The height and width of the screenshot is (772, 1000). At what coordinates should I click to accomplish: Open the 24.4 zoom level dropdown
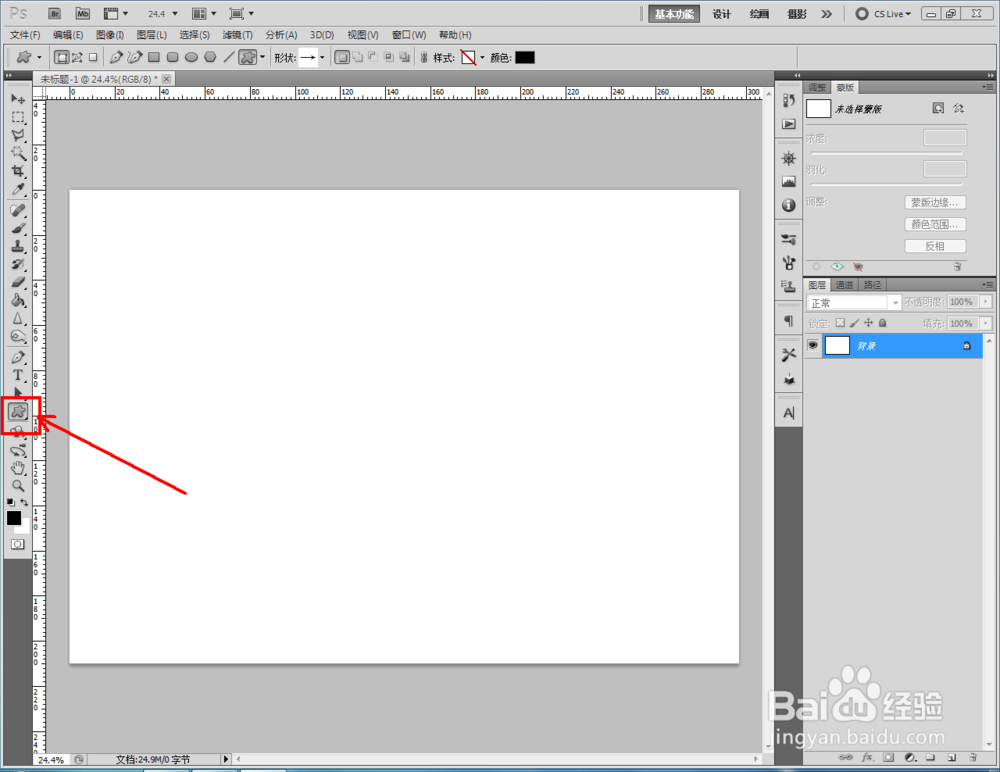click(175, 13)
